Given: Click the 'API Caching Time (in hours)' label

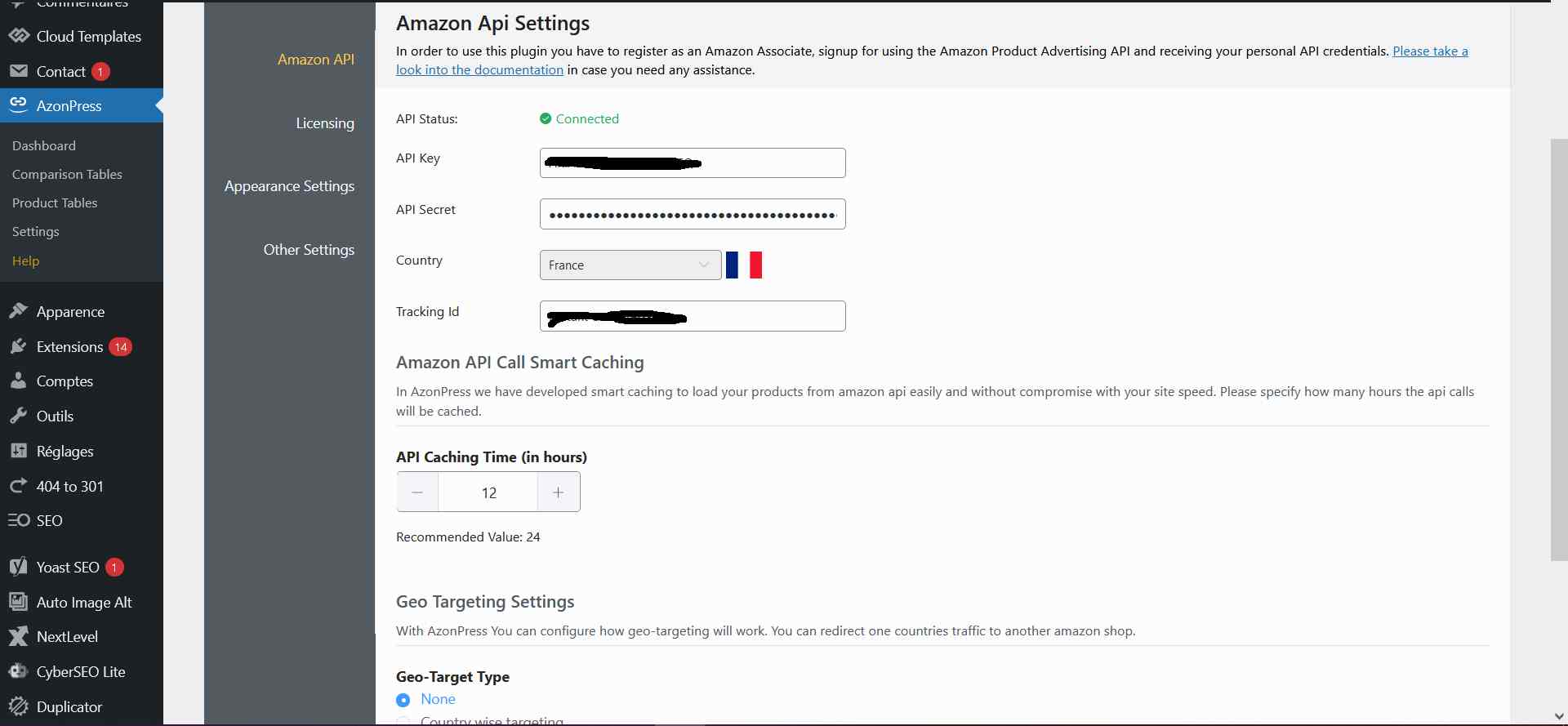Looking at the screenshot, I should (x=492, y=457).
